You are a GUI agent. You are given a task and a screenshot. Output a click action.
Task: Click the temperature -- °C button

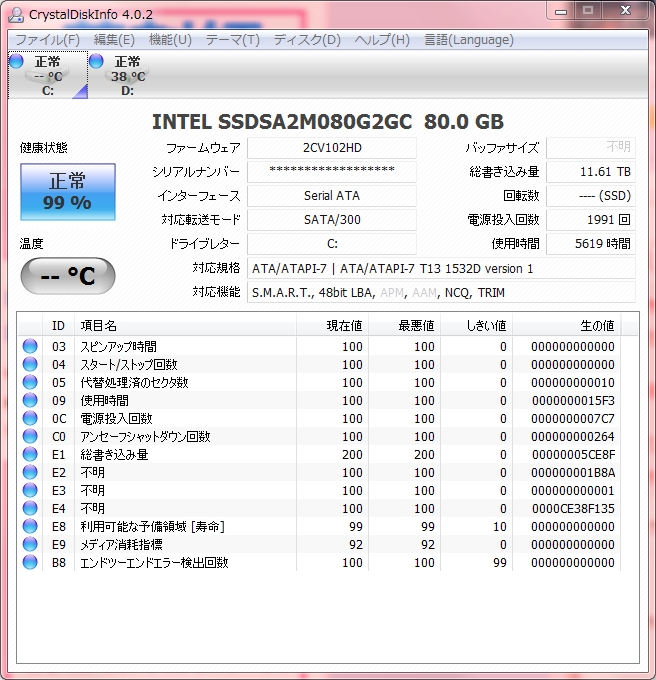click(68, 276)
